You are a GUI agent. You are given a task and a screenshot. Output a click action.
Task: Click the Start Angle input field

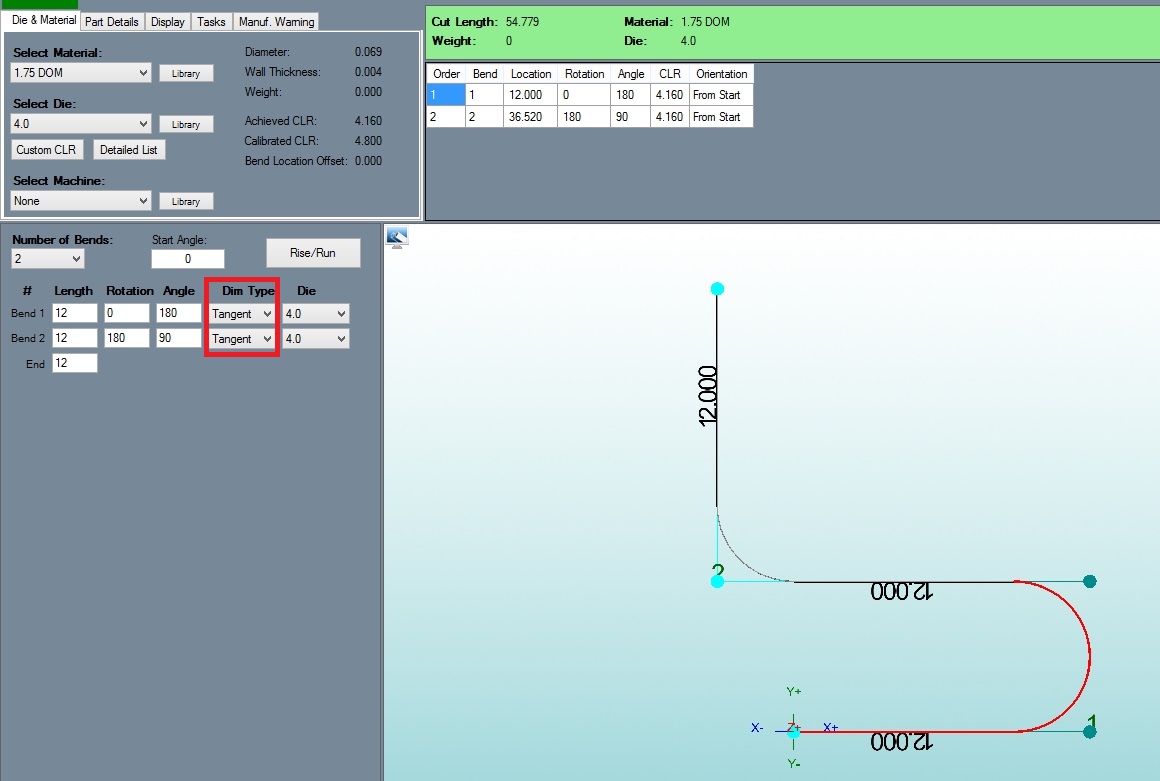[187, 259]
